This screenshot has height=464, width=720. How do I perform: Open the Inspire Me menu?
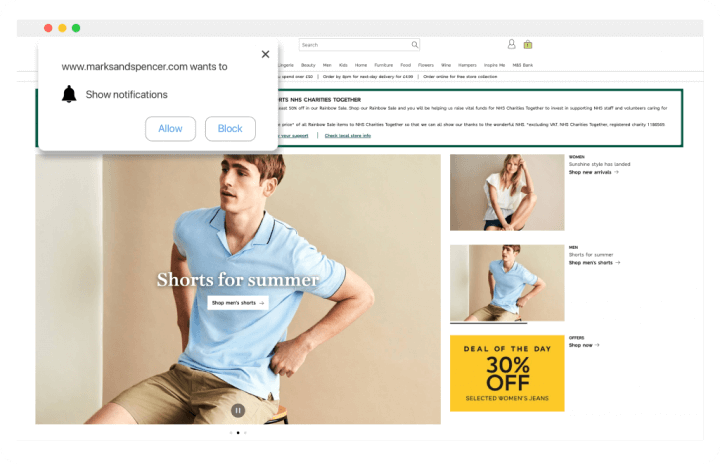click(x=495, y=65)
